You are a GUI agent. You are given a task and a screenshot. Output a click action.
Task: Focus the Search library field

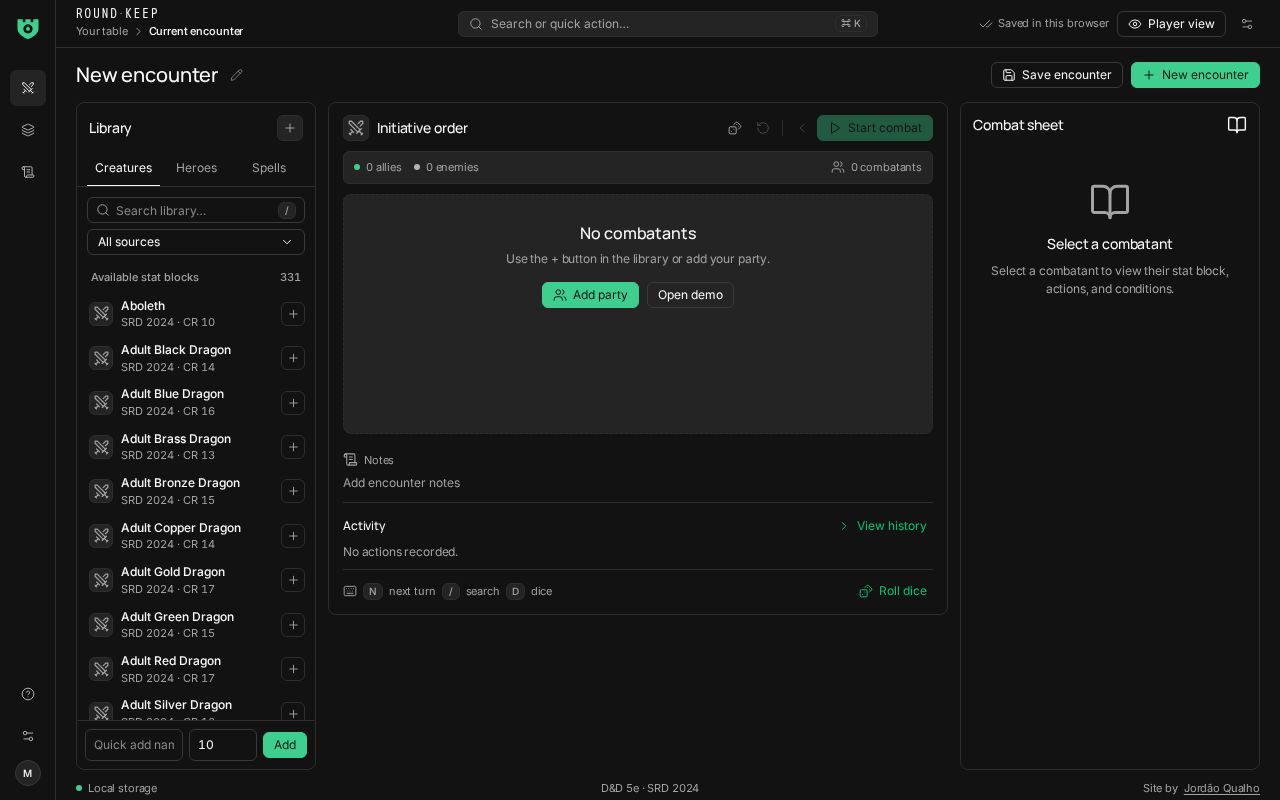pyautogui.click(x=196, y=210)
